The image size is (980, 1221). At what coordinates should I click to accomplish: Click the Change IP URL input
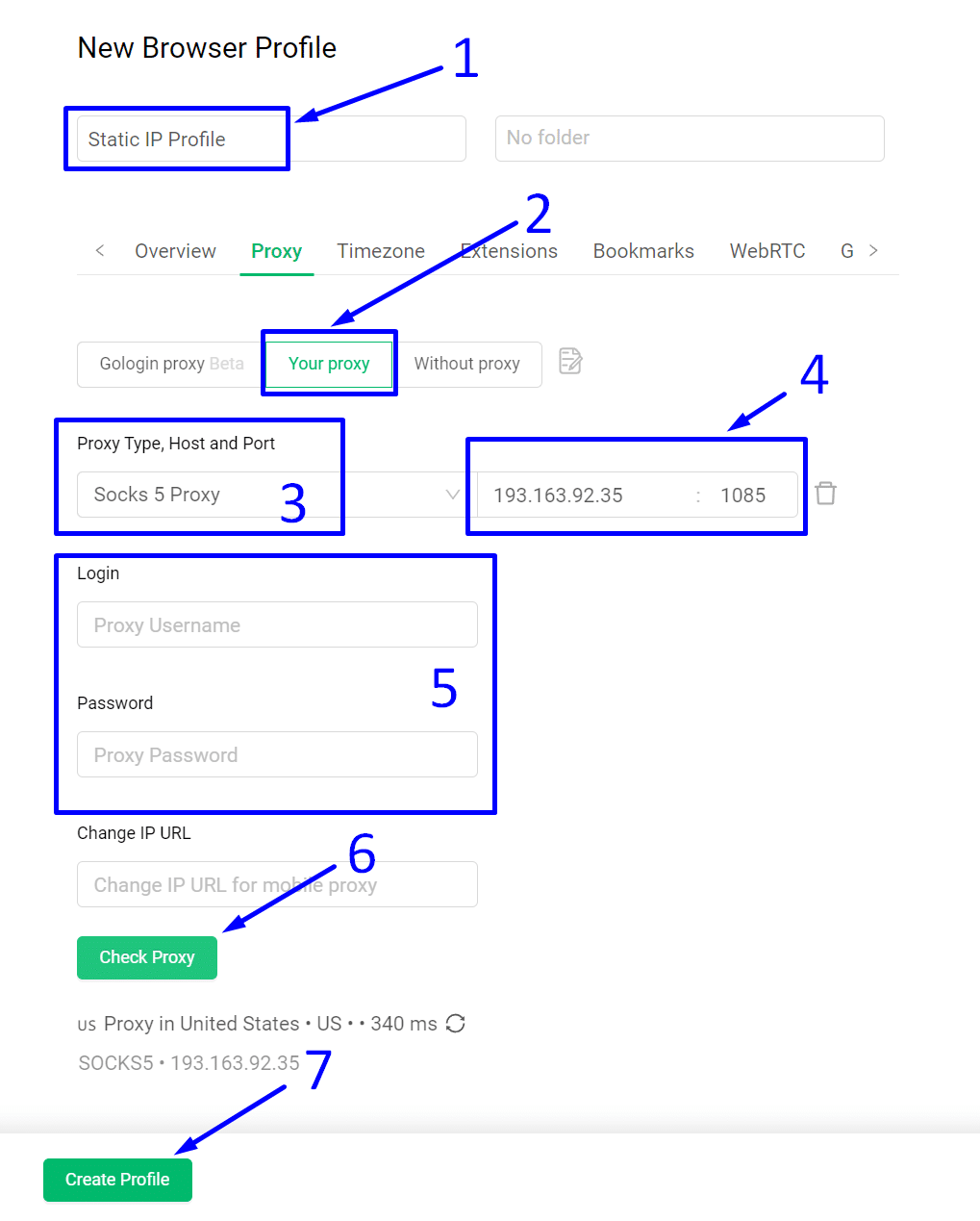[x=277, y=884]
